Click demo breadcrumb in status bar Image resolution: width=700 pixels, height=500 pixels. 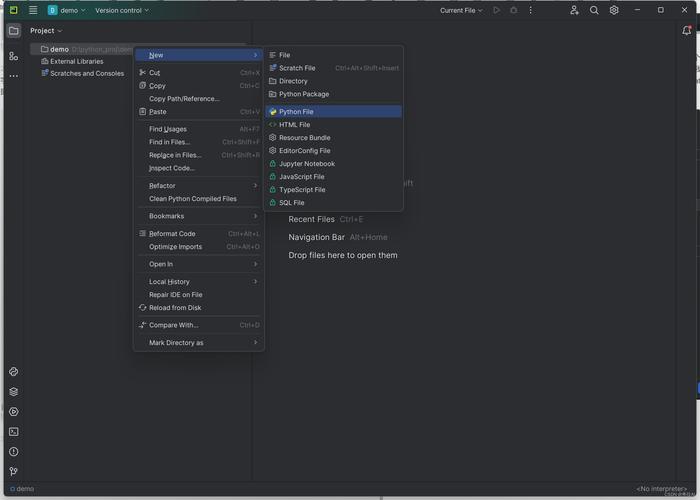tap(22, 489)
